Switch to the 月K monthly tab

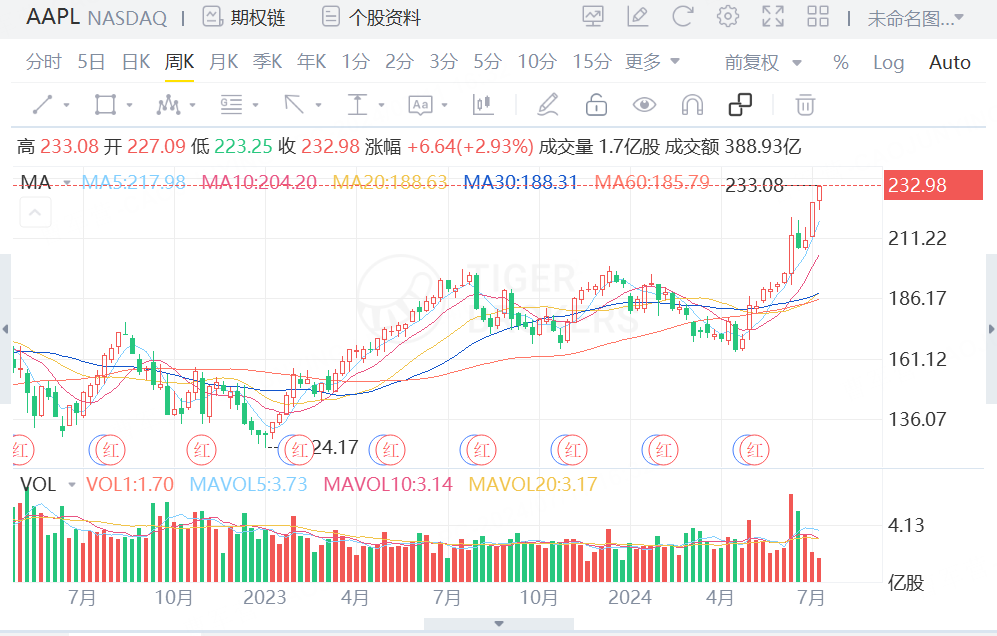[223, 62]
